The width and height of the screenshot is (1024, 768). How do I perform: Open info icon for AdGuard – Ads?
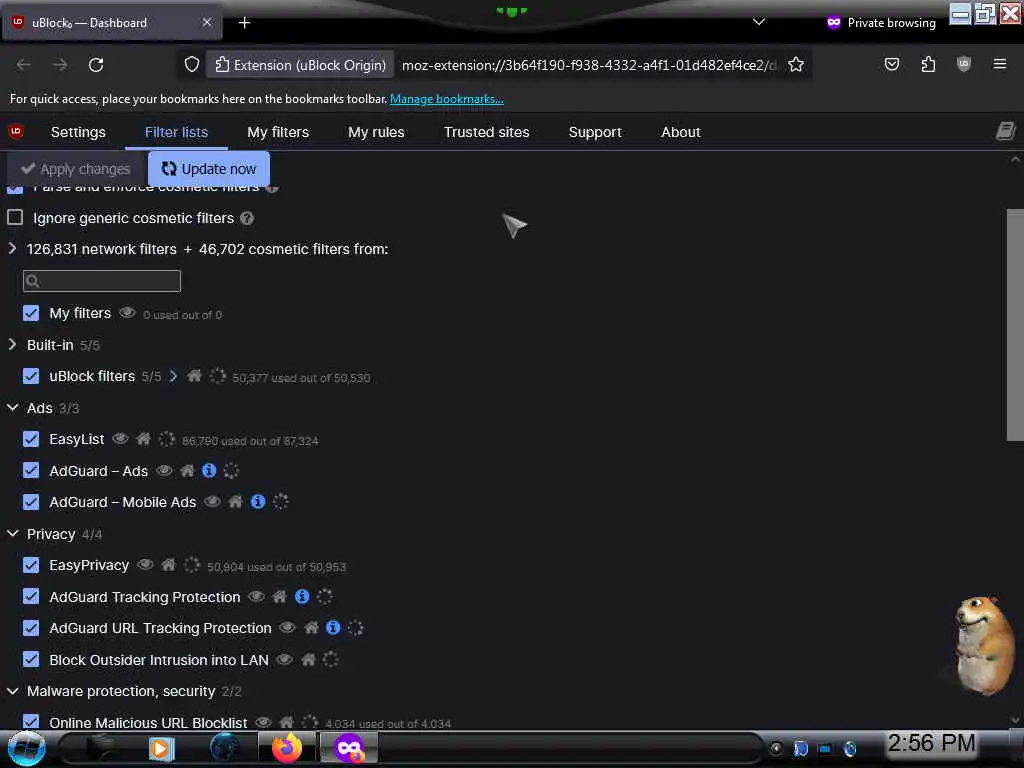209,470
